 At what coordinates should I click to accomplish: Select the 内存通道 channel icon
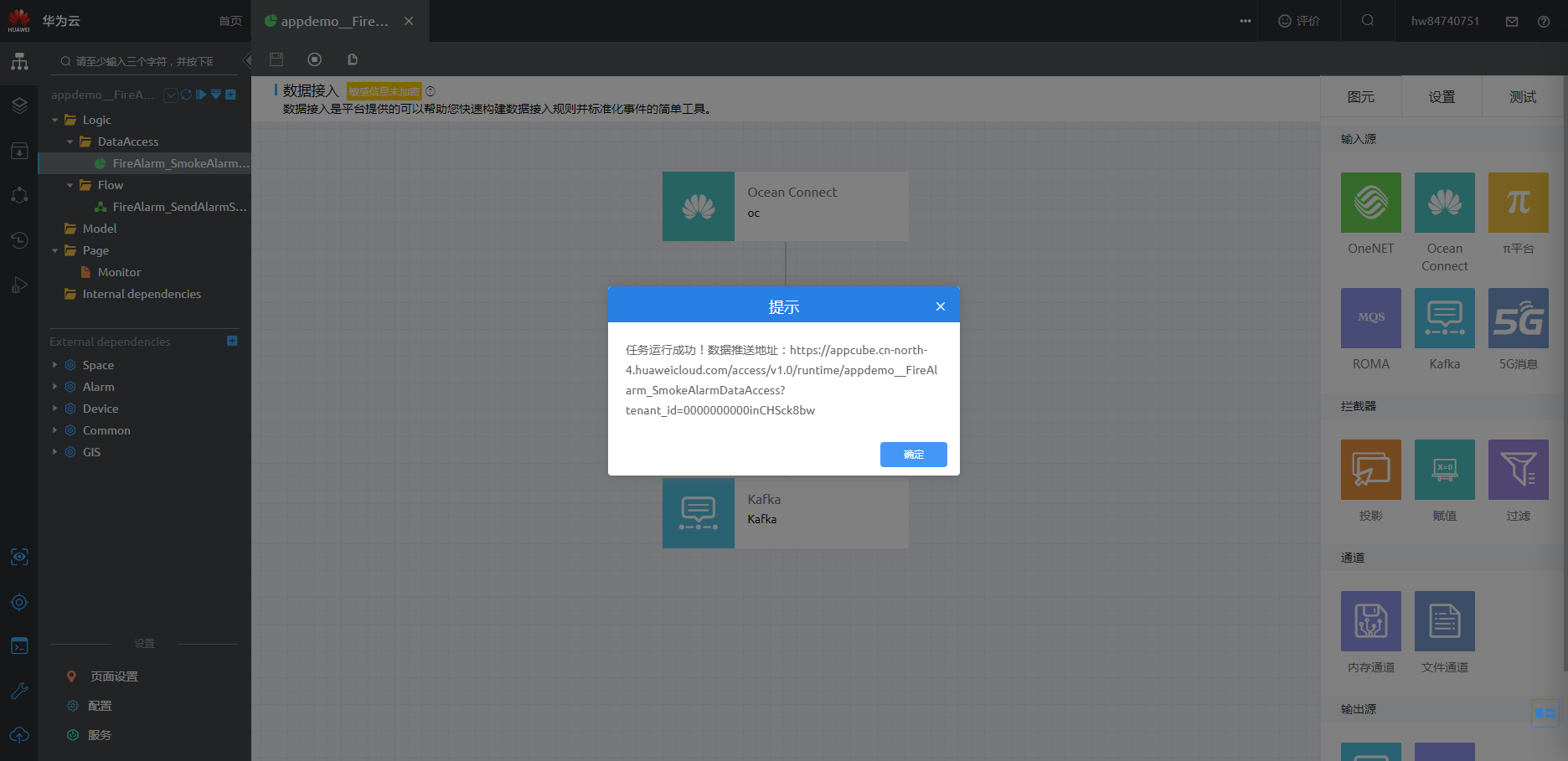click(x=1371, y=621)
